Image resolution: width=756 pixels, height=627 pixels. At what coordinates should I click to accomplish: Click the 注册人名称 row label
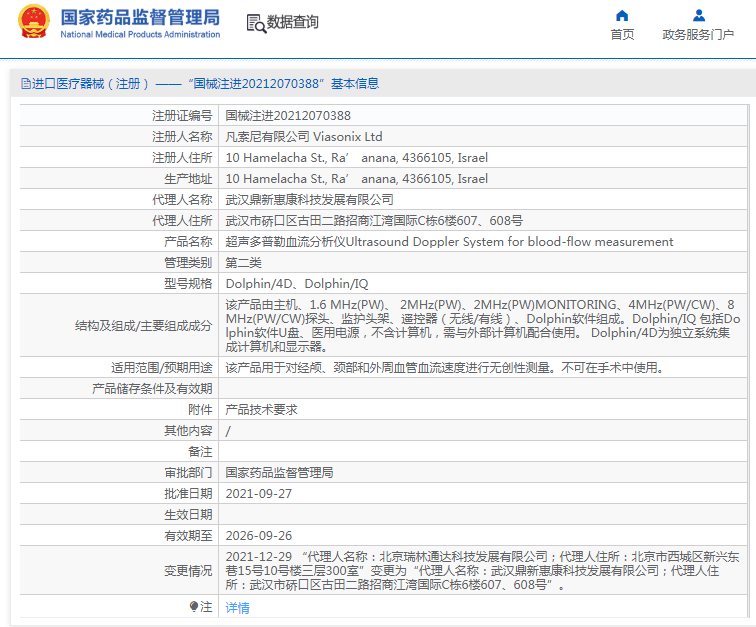pos(182,137)
